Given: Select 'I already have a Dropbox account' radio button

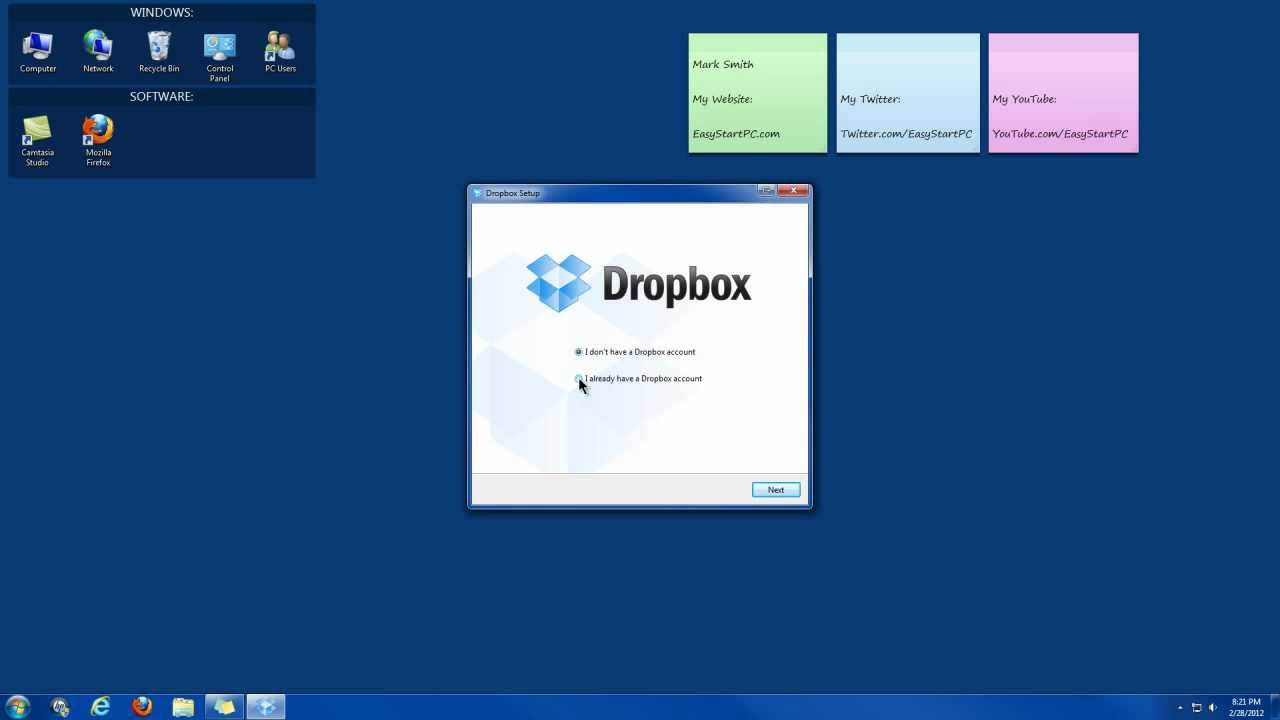Looking at the screenshot, I should coord(578,379).
